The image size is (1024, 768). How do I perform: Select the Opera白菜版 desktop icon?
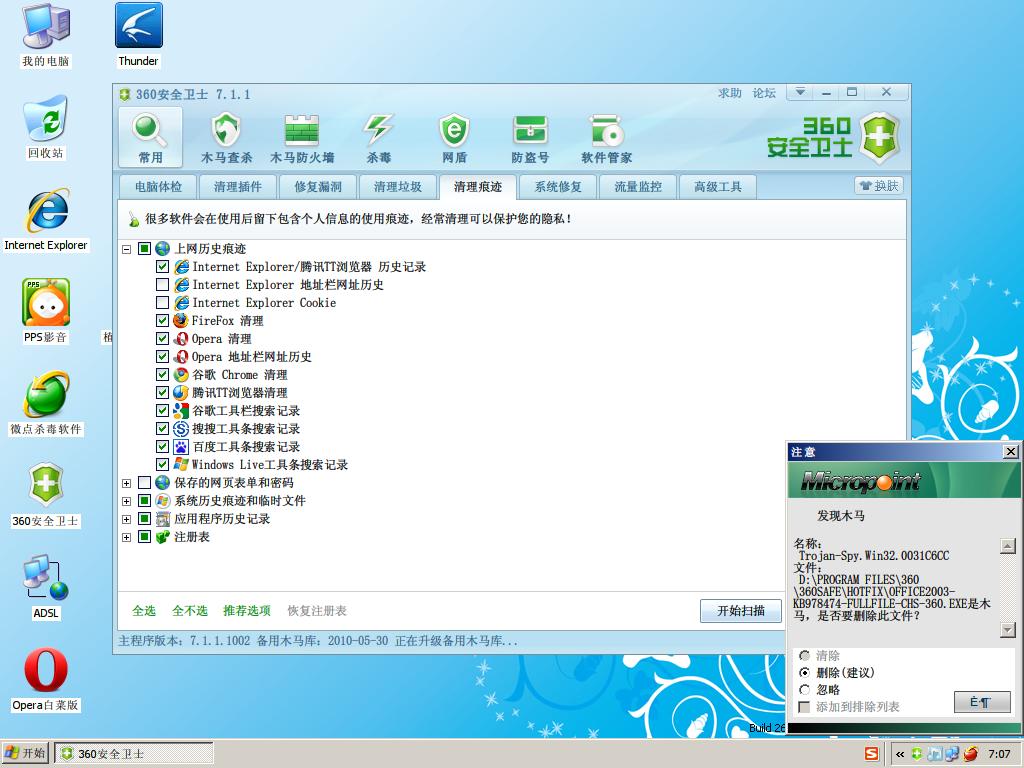click(46, 679)
